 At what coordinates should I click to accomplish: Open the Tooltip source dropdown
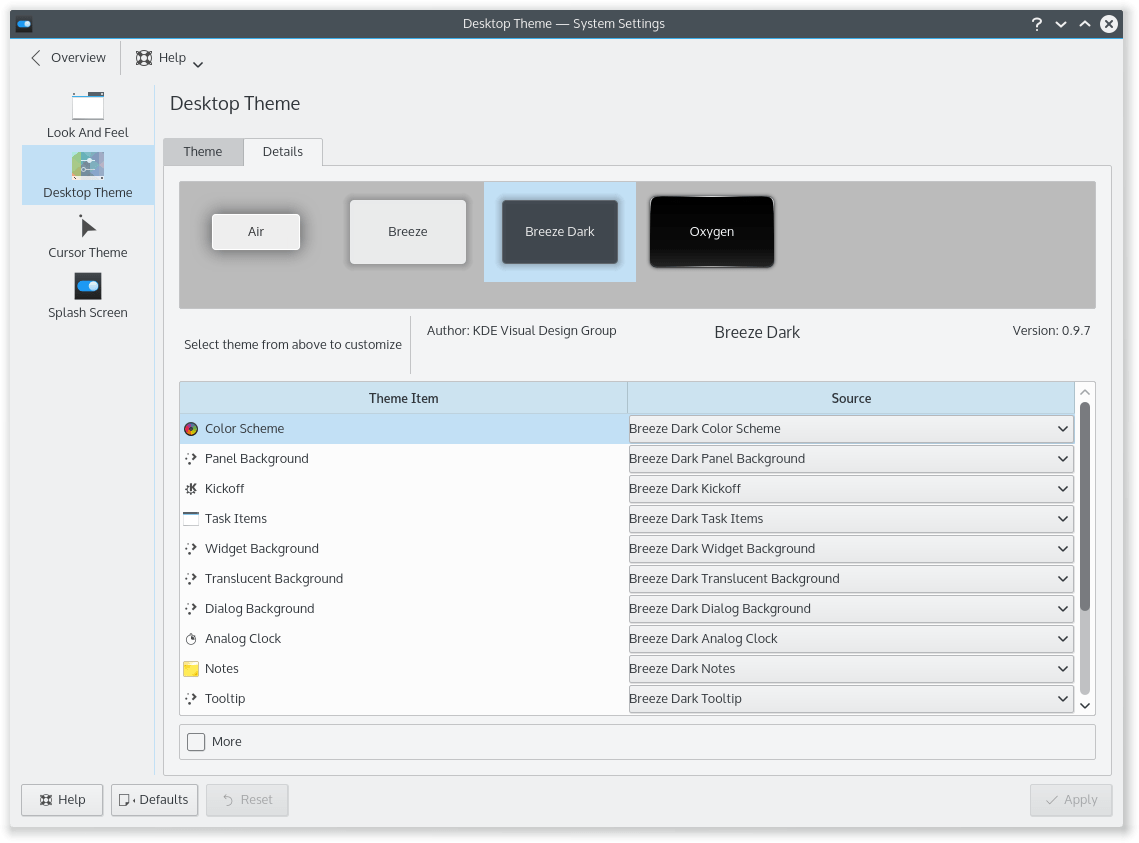[x=851, y=699]
